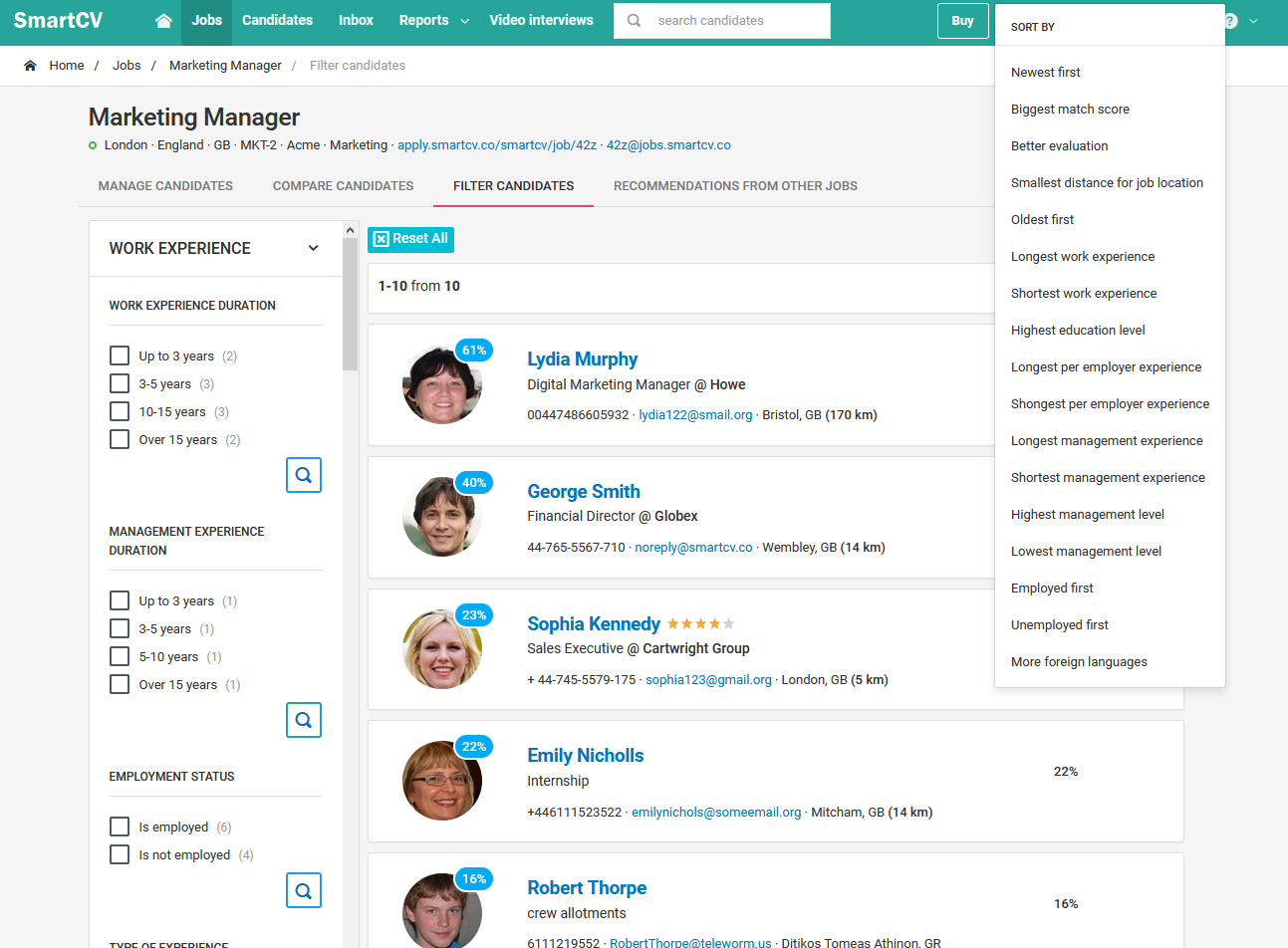
Task: Select management experience 'Over 15 years' (1)
Action: pyautogui.click(x=120, y=684)
